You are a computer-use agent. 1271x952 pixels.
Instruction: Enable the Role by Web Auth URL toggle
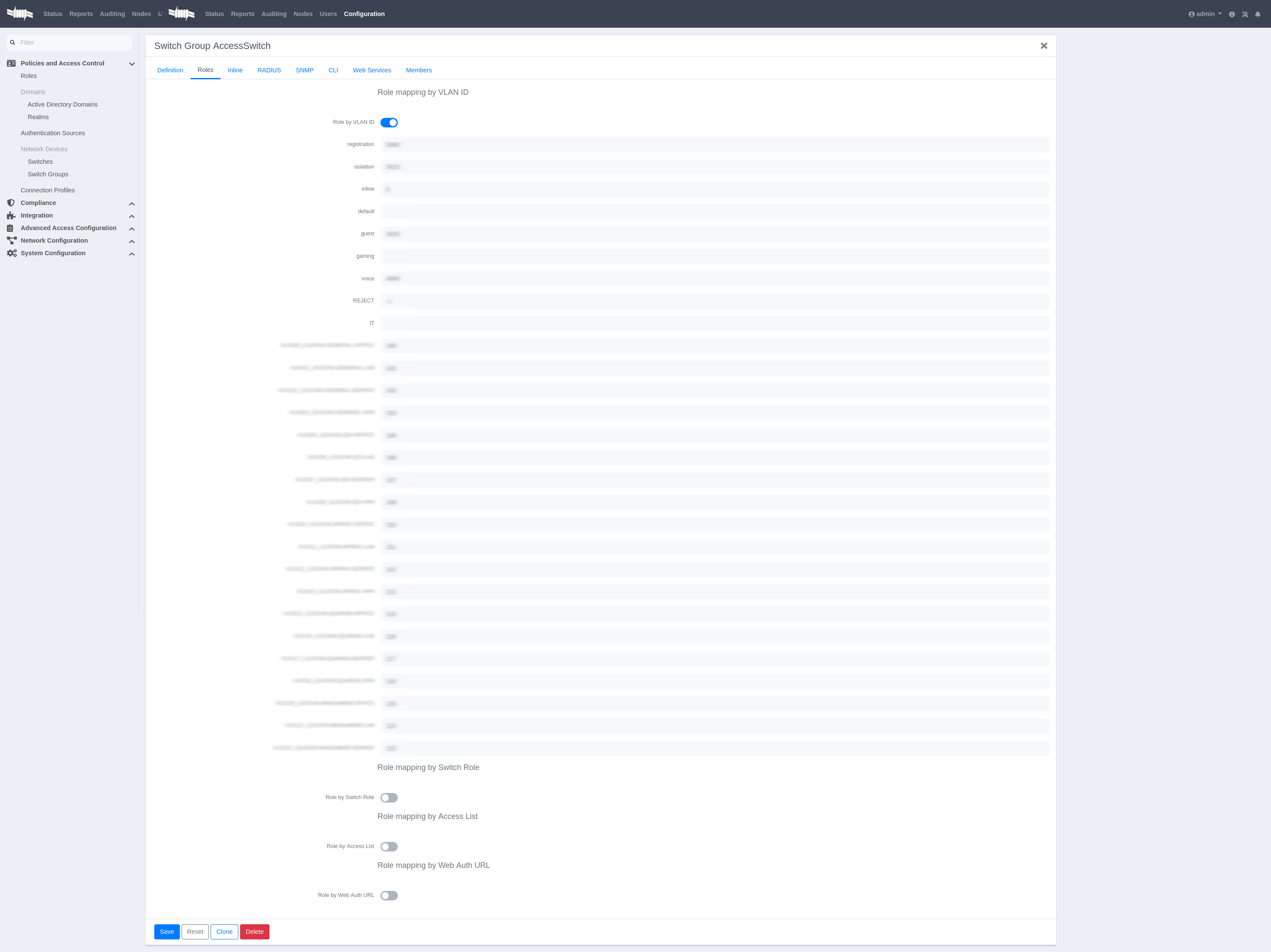[x=389, y=895]
